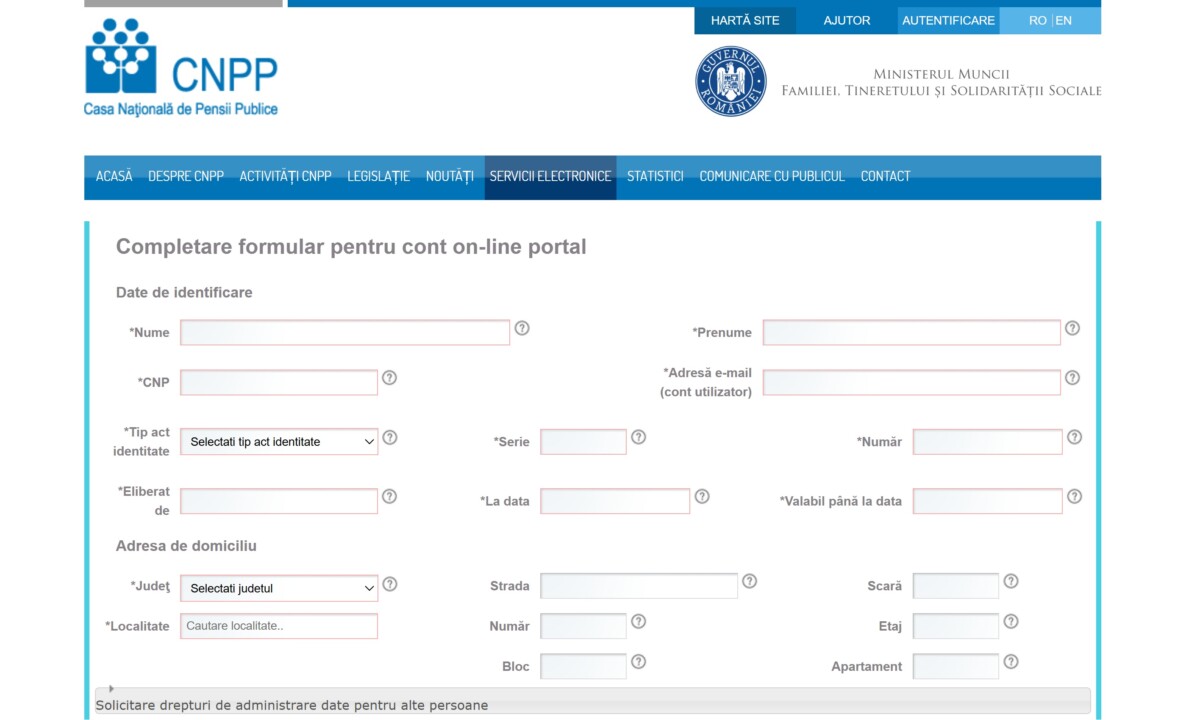The width and height of the screenshot is (1200, 720).
Task: Click help icon next to Prenume field
Action: click(x=1072, y=328)
